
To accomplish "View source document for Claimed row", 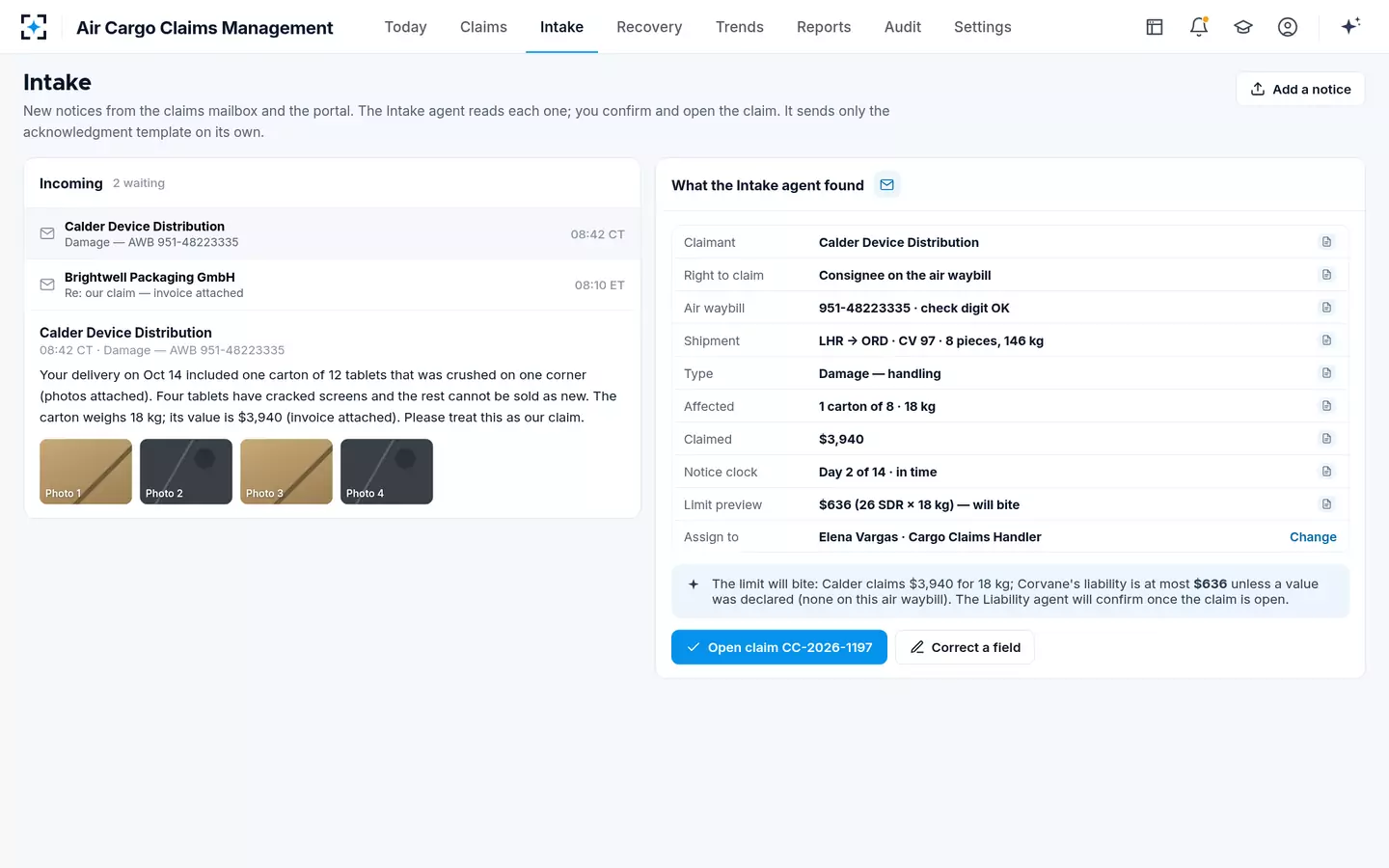I will 1326,439.
